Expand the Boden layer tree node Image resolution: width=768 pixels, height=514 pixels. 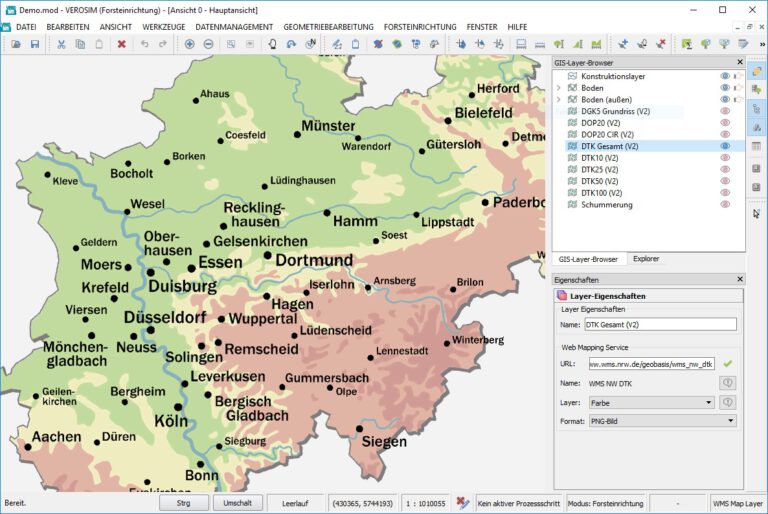[x=559, y=88]
